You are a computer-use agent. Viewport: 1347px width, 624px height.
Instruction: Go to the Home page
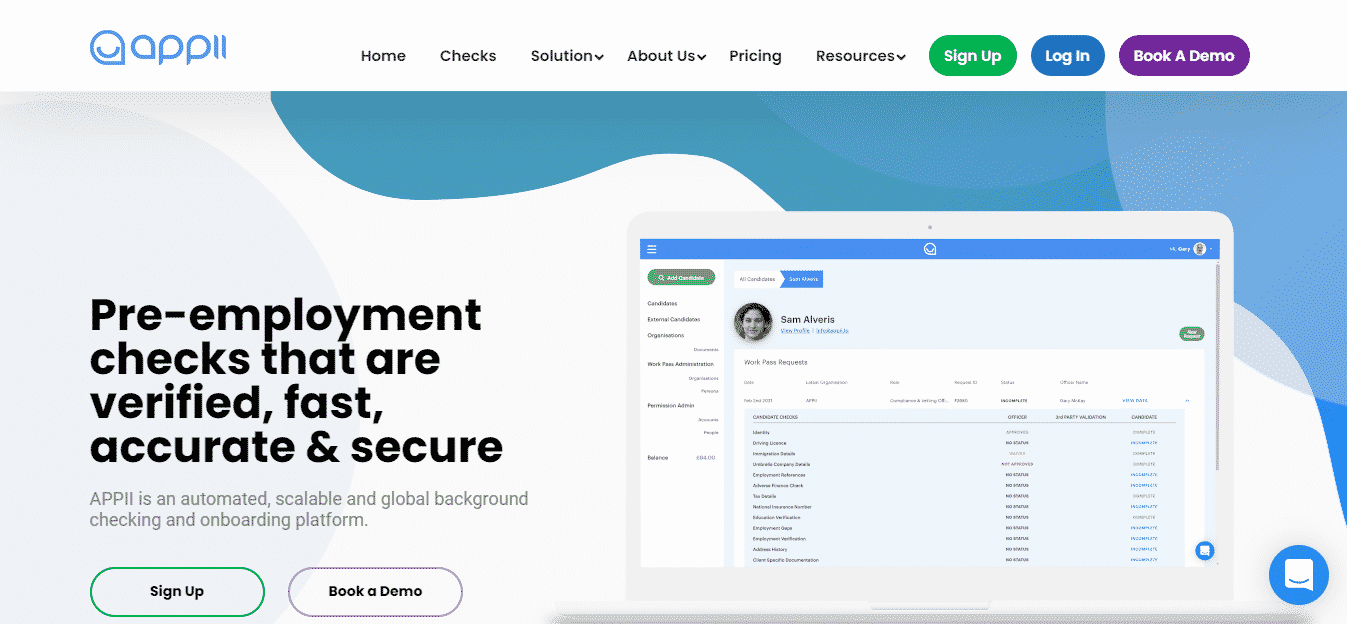point(383,56)
